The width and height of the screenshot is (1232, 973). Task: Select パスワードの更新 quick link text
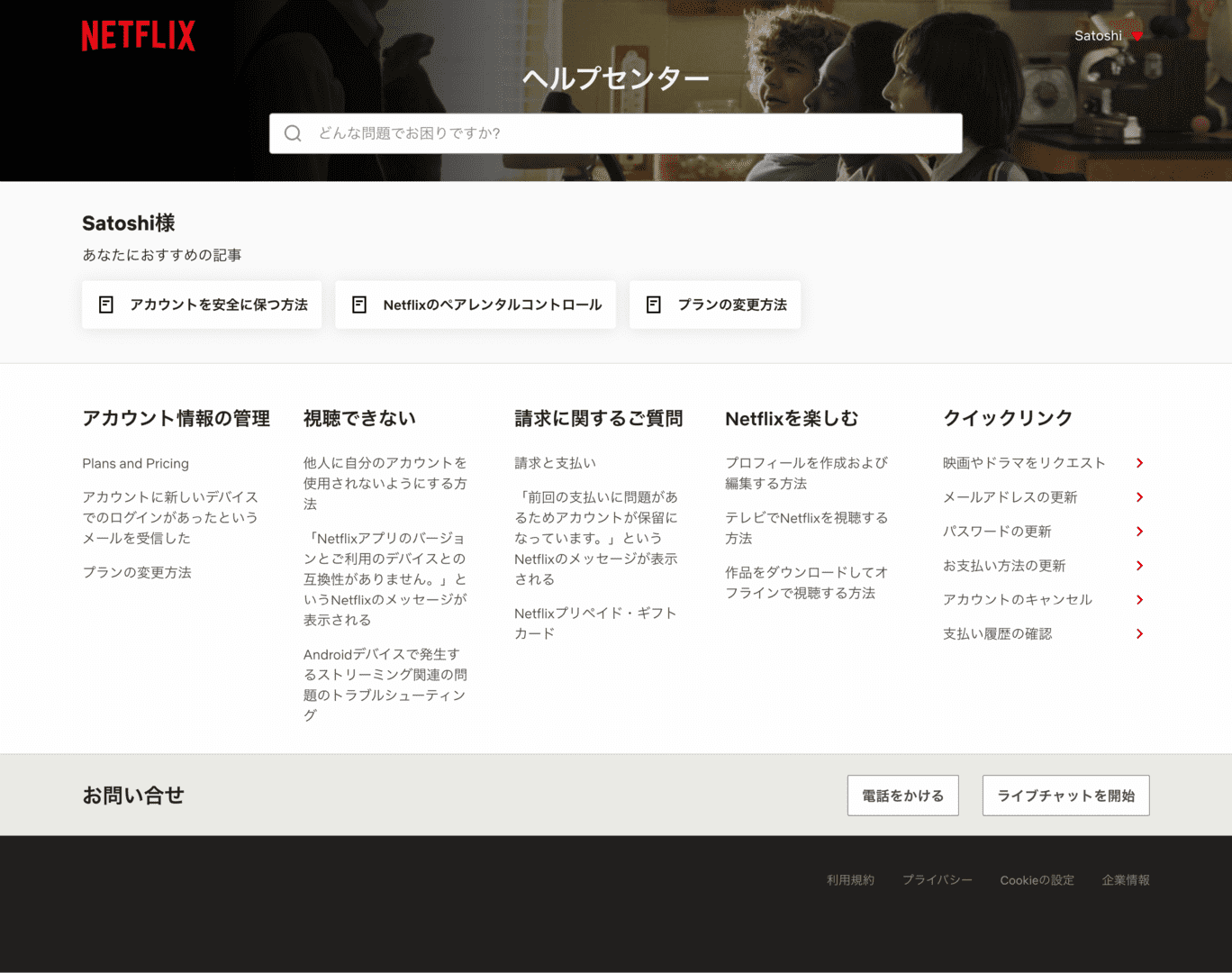click(997, 532)
